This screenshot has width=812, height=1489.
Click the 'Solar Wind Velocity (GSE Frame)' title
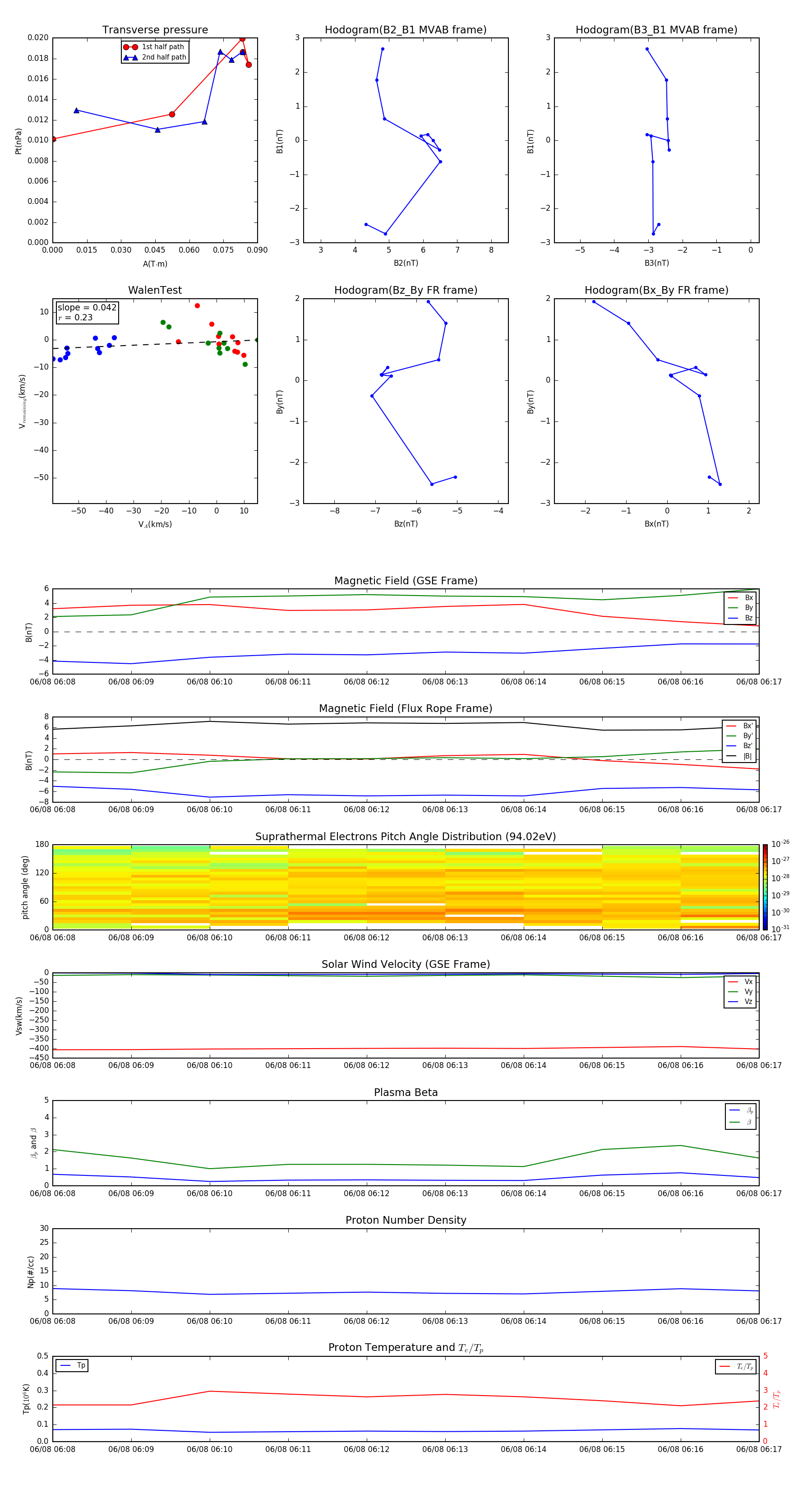(x=406, y=965)
